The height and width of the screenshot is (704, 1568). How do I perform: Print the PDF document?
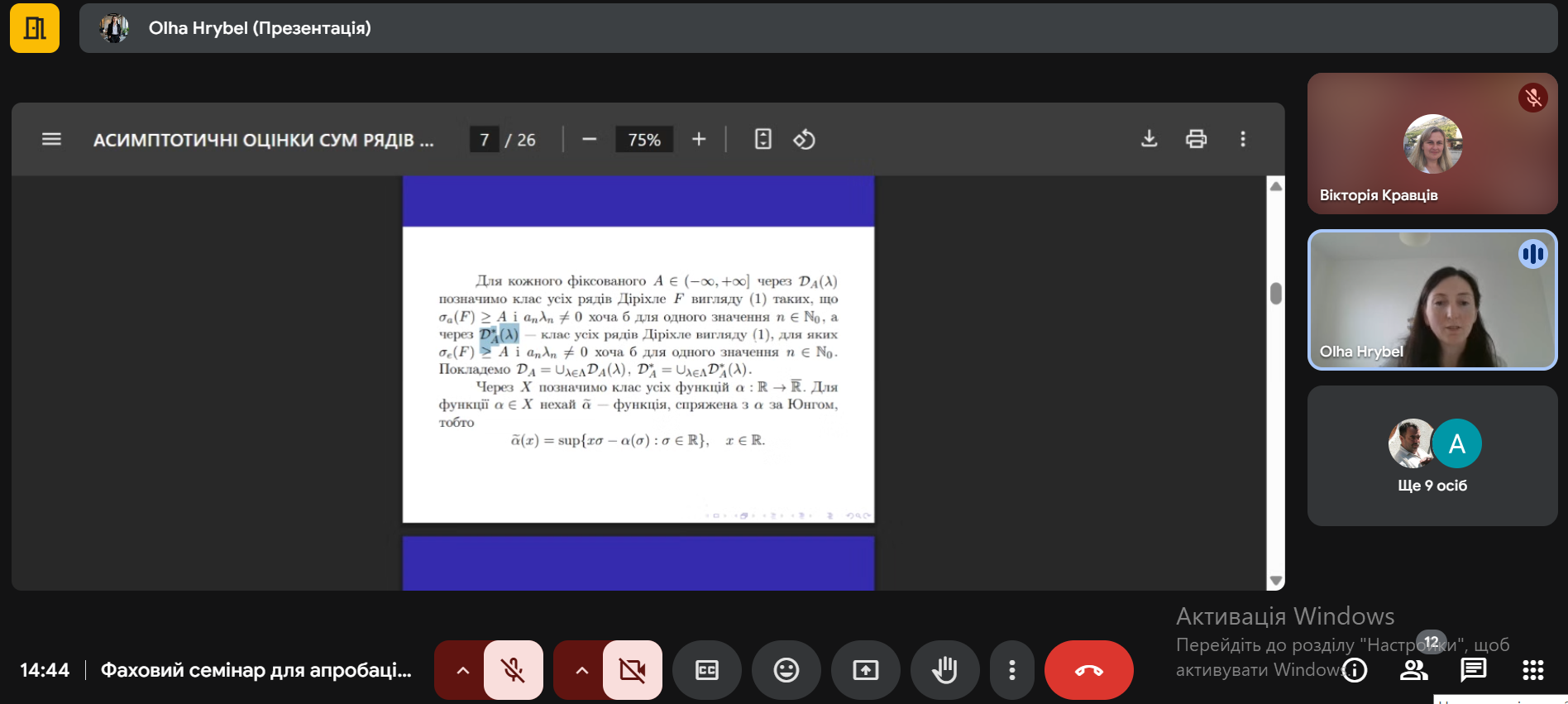[x=1196, y=139]
